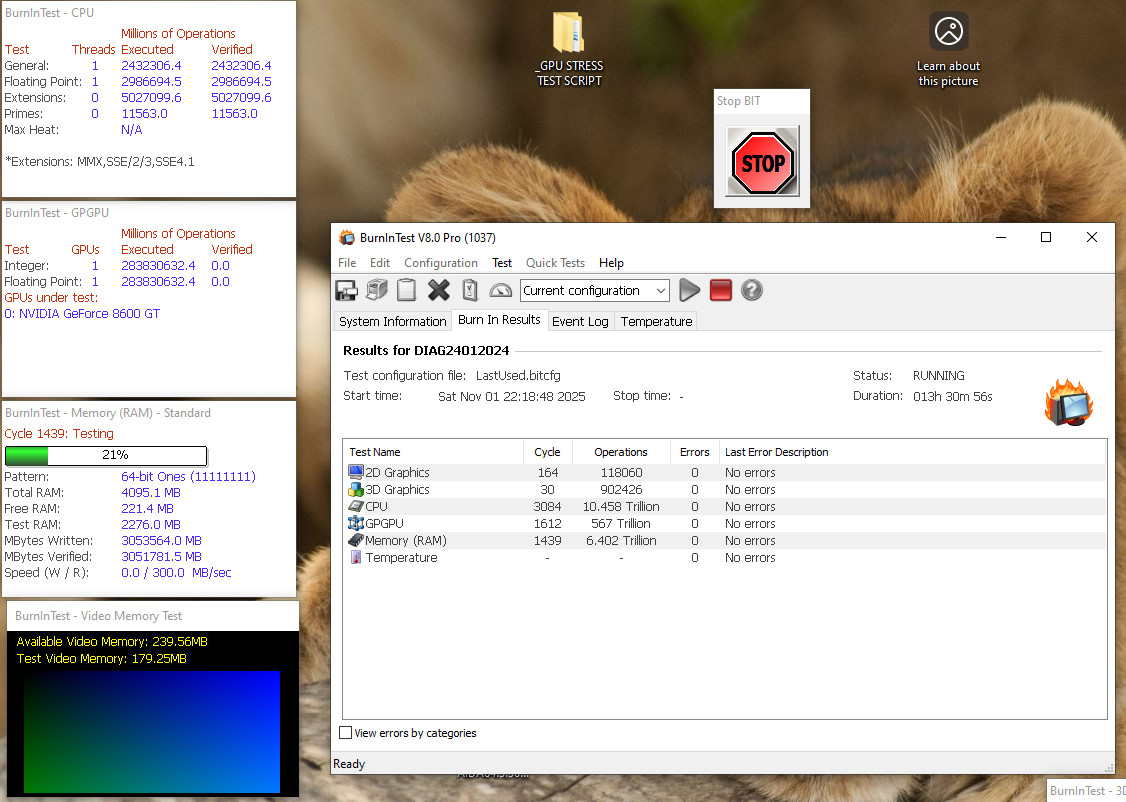The height and width of the screenshot is (802, 1126).
Task: Click the RAM test 21% progress bar
Action: pos(107,455)
